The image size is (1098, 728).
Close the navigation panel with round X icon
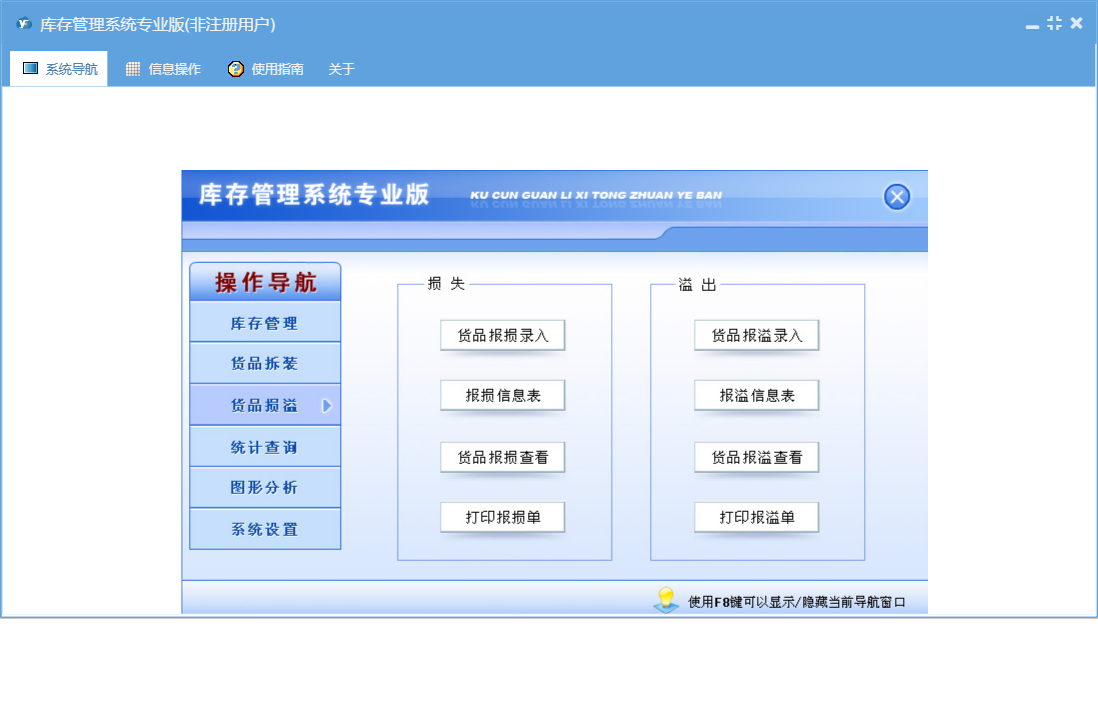(x=897, y=197)
